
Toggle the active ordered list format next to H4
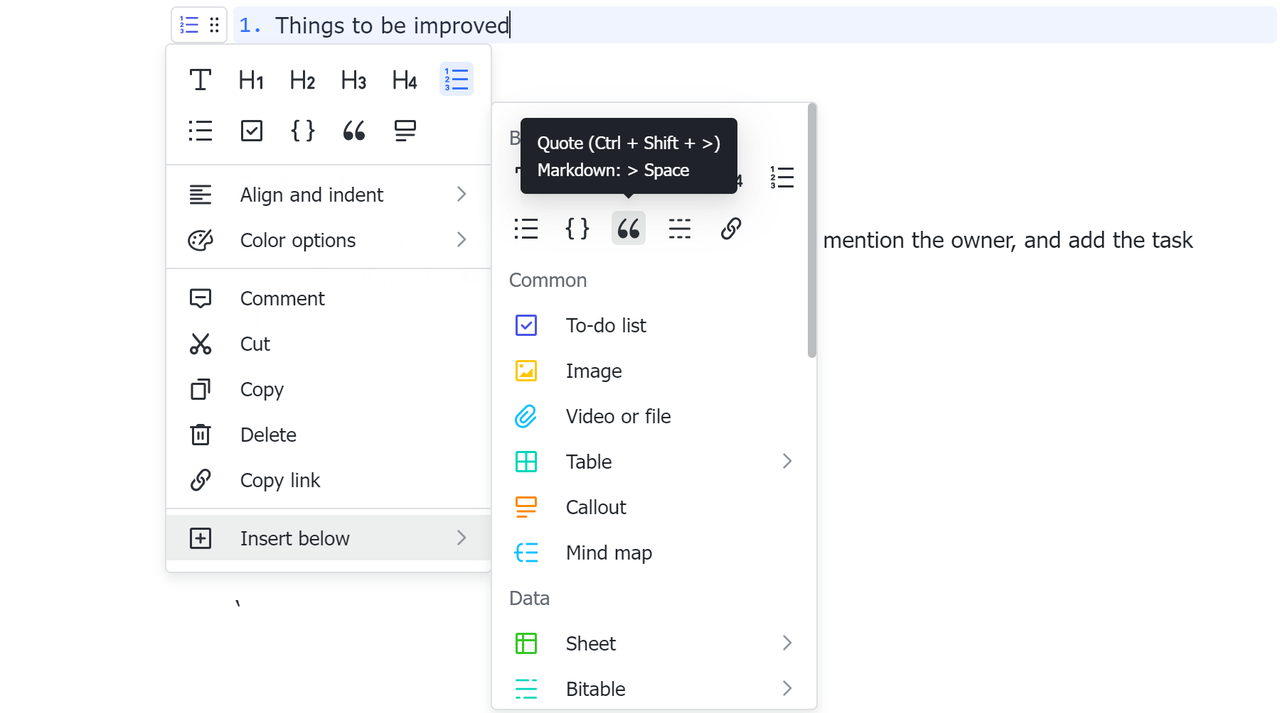(x=456, y=80)
